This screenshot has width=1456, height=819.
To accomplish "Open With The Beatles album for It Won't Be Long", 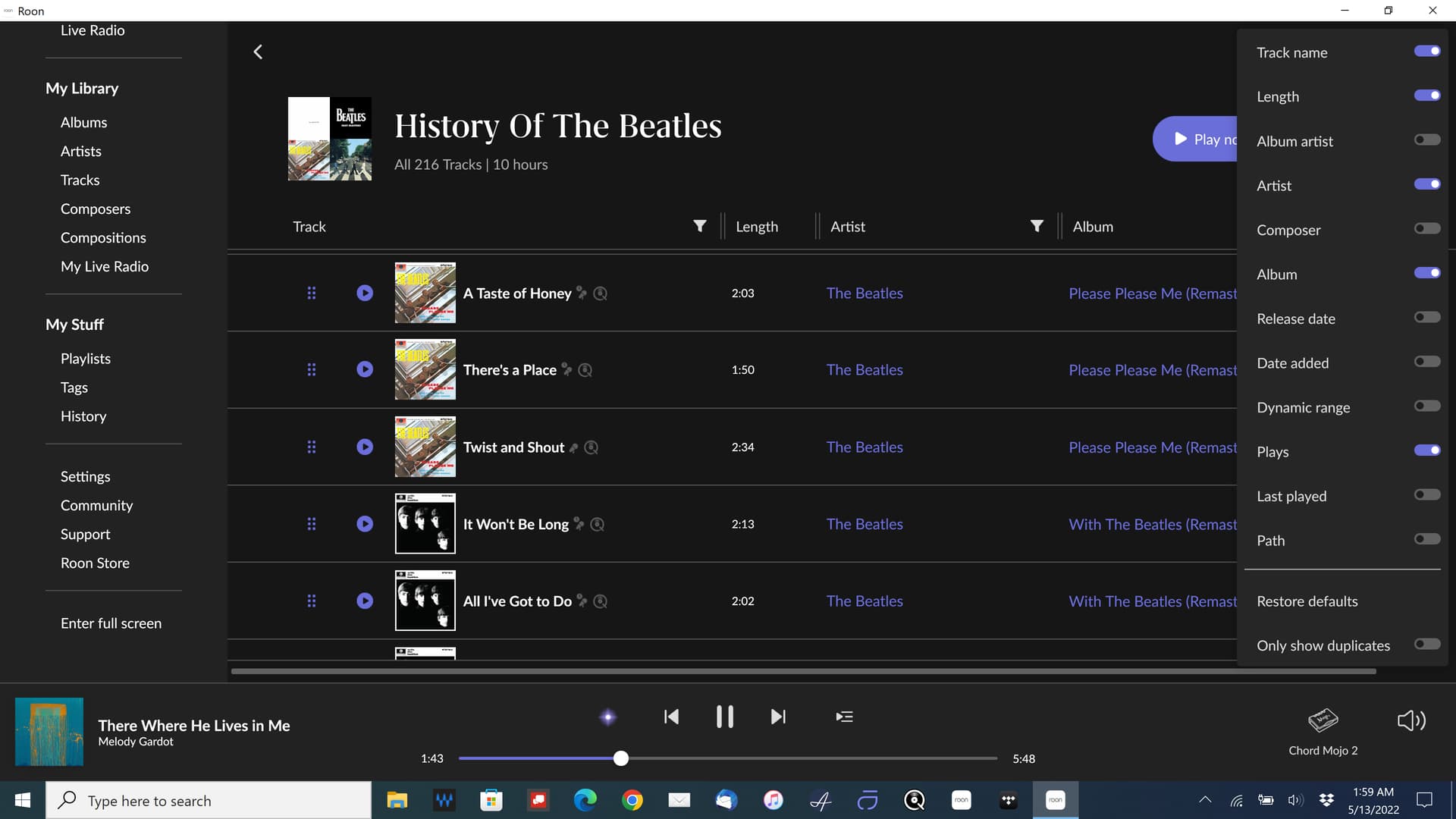I will click(1153, 524).
